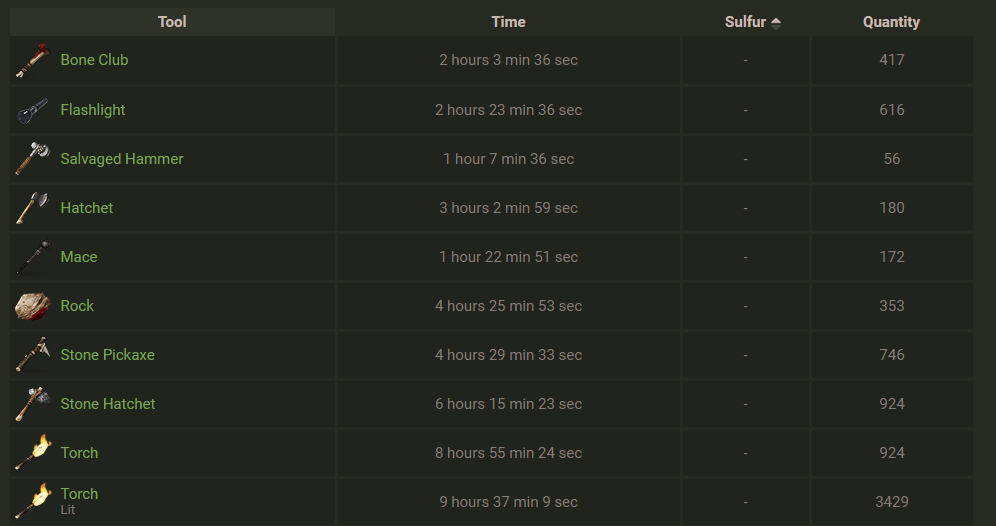This screenshot has width=996, height=526.
Task: Click the Lit Torch icon
Action: pos(32,501)
